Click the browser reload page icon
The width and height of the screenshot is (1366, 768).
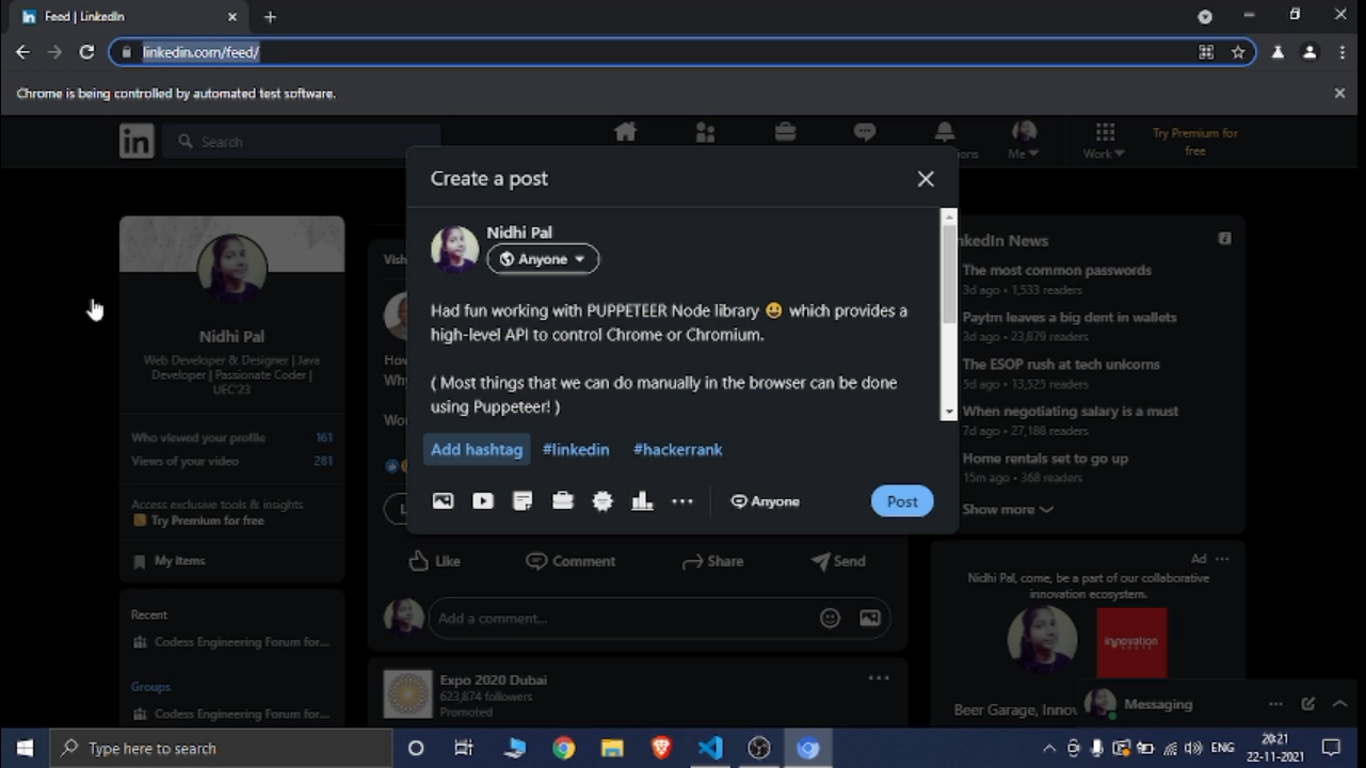pyautogui.click(x=87, y=52)
